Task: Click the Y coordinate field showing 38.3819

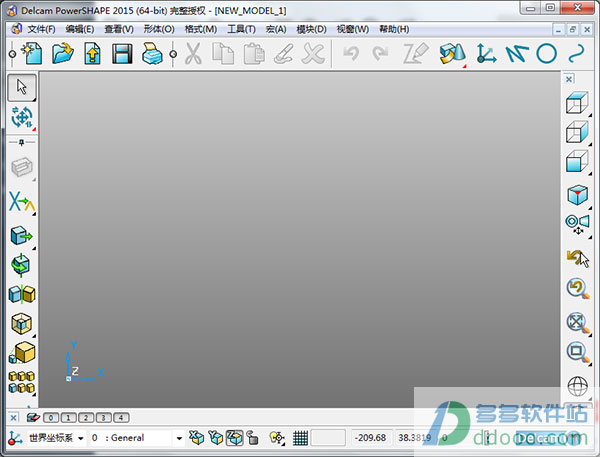Action: 415,438
